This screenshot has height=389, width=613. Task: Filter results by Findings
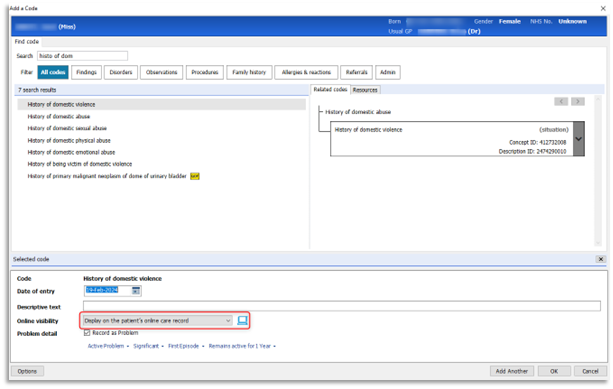point(86,72)
